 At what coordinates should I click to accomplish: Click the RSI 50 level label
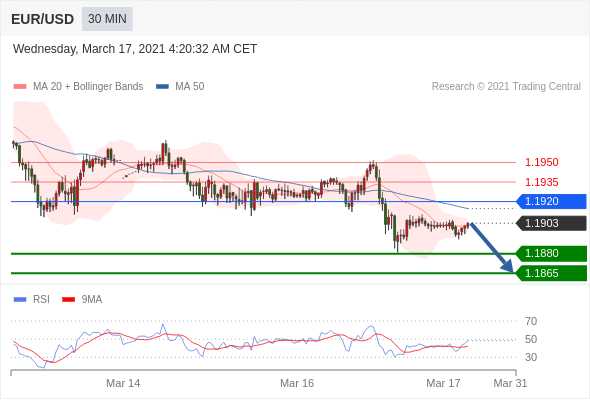(x=531, y=339)
